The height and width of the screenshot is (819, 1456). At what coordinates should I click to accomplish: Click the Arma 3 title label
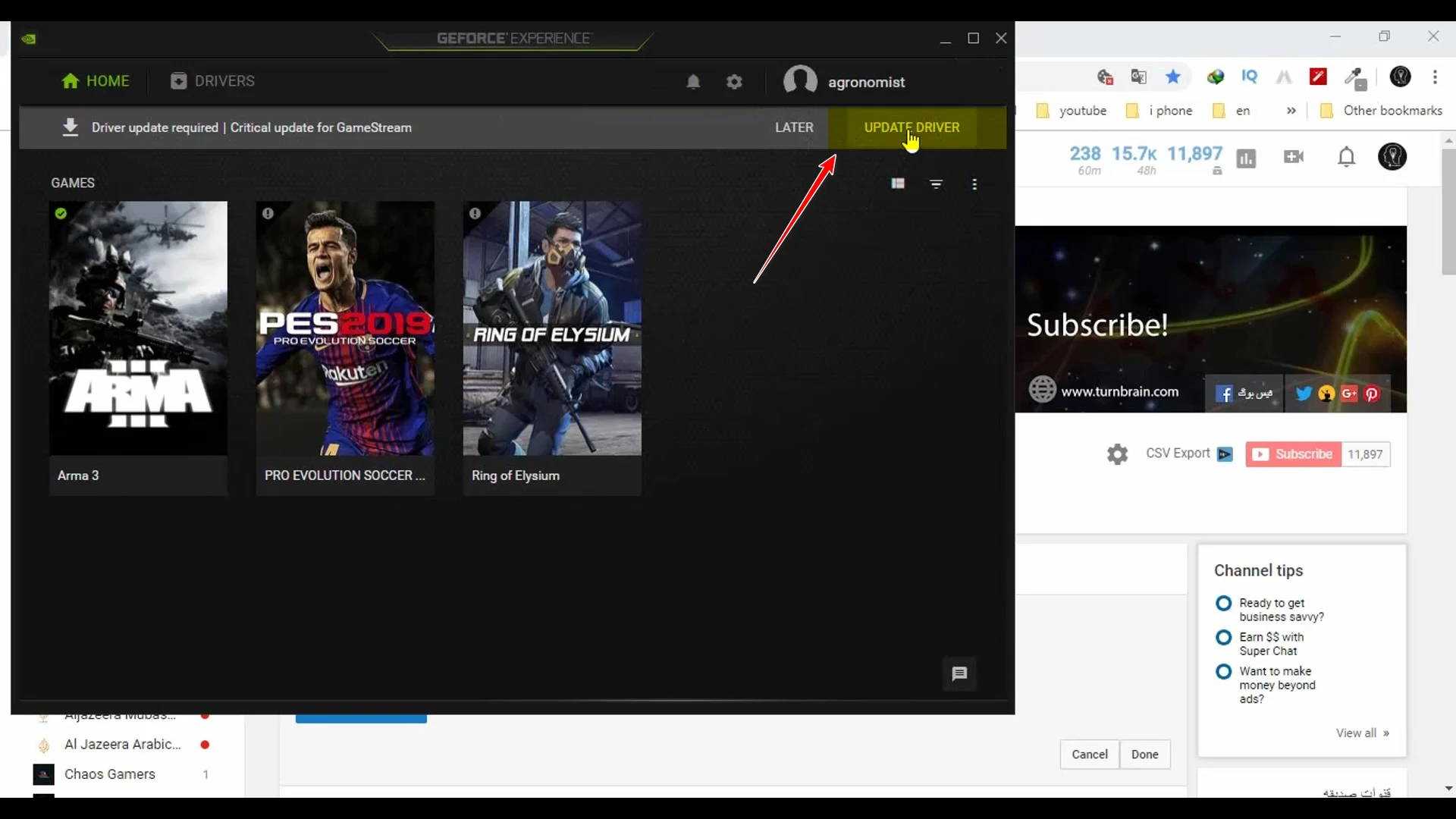pyautogui.click(x=78, y=475)
